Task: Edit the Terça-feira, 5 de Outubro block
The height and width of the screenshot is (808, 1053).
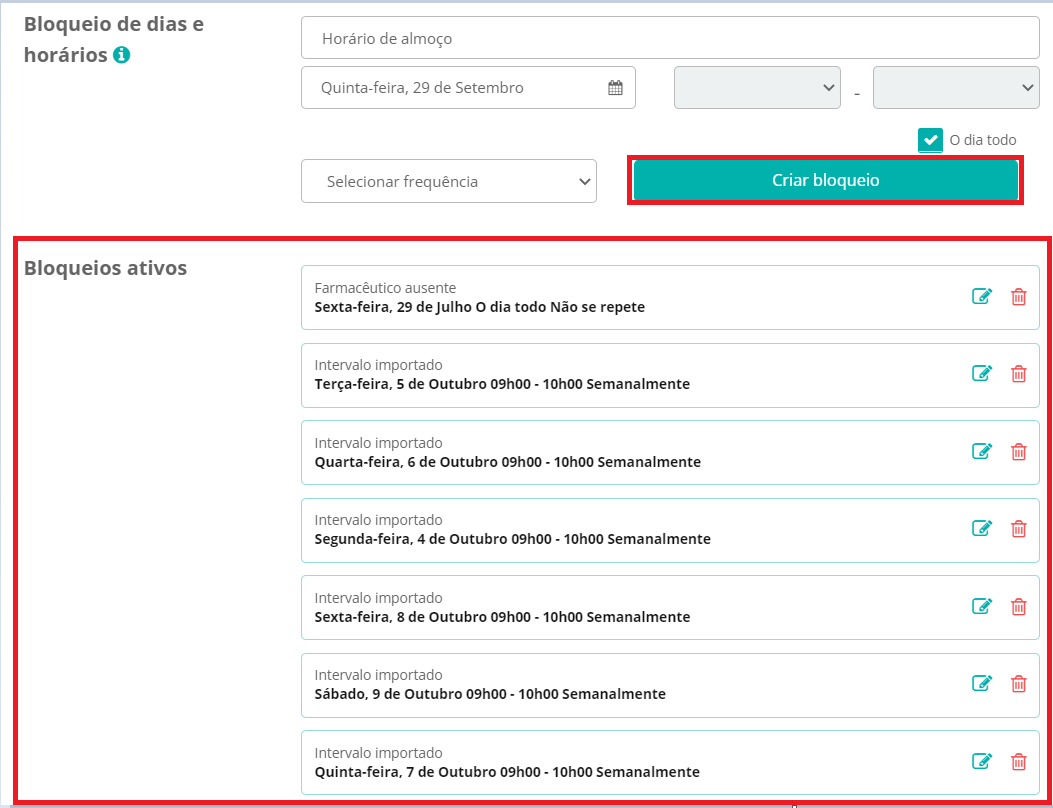Action: click(982, 373)
